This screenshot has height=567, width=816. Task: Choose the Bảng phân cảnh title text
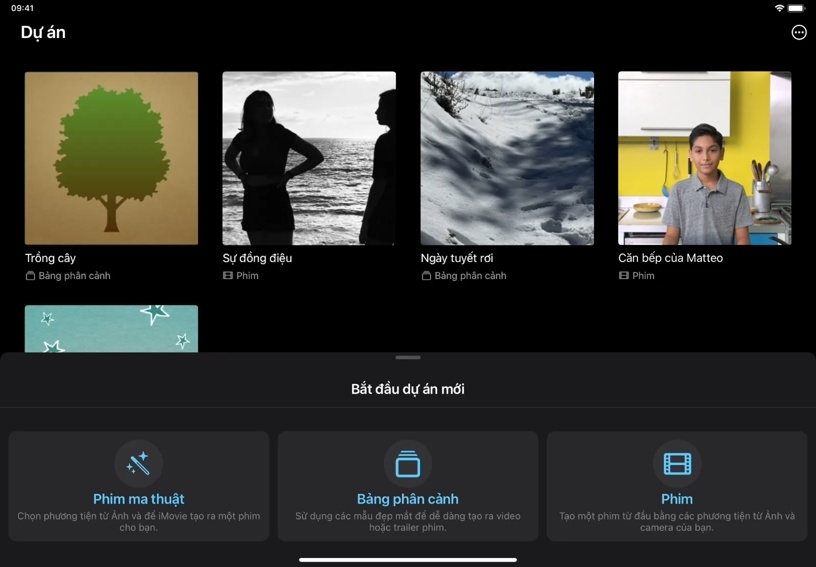click(408, 499)
